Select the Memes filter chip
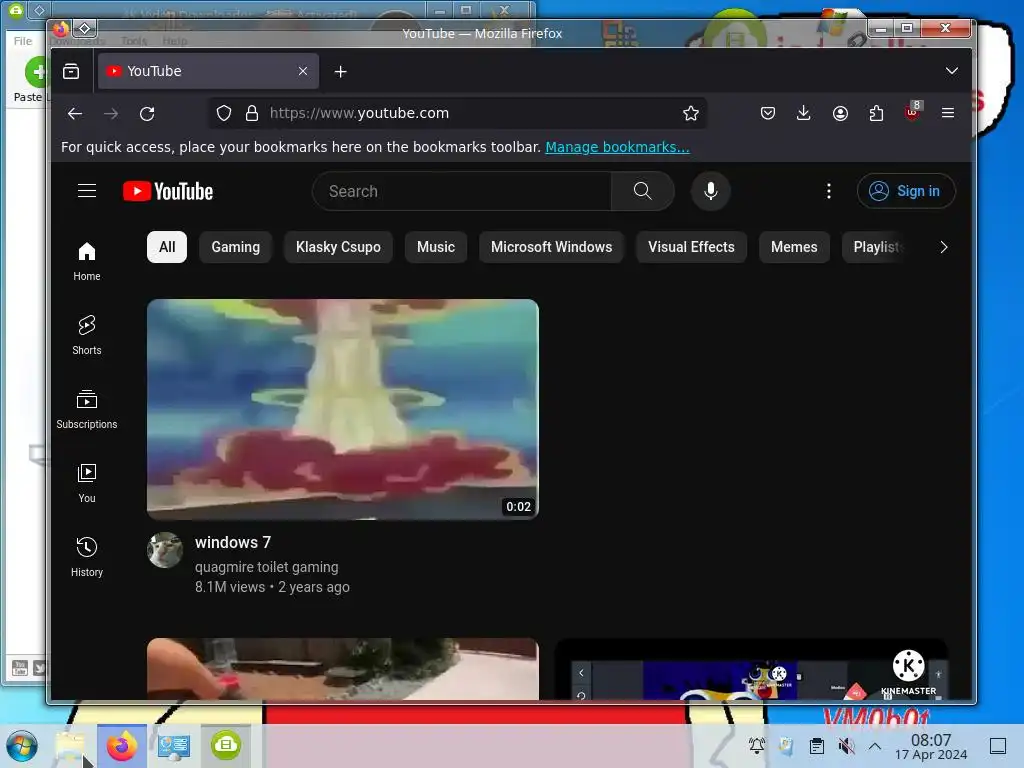Image resolution: width=1024 pixels, height=768 pixels. [x=794, y=247]
